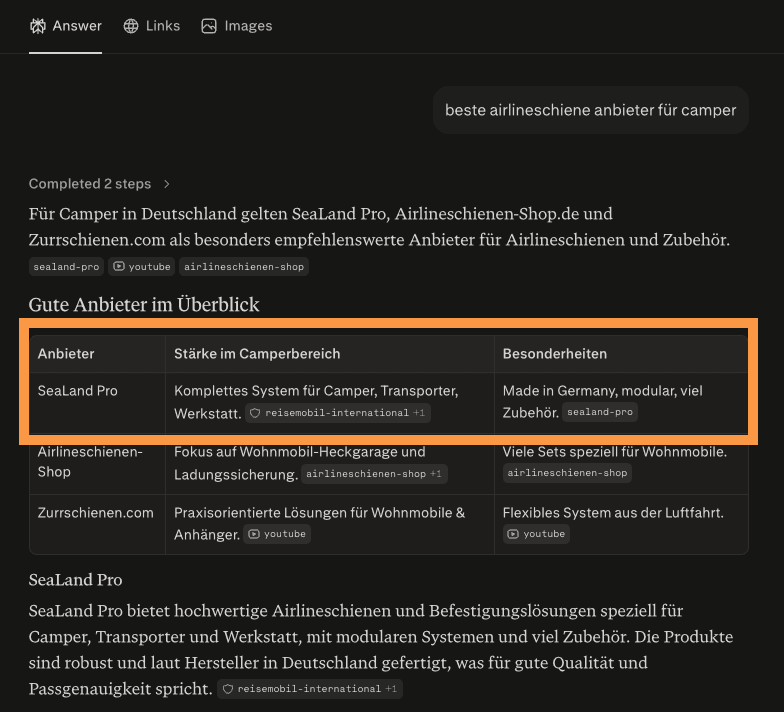Switch to the Images tab
Viewport: 784px width, 712px height.
(236, 26)
